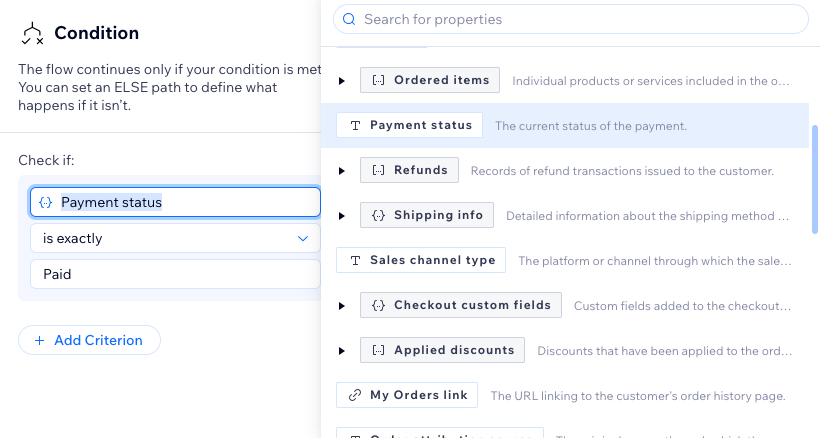Focus the Search for properties field
Image resolution: width=820 pixels, height=438 pixels.
pyautogui.click(x=571, y=19)
